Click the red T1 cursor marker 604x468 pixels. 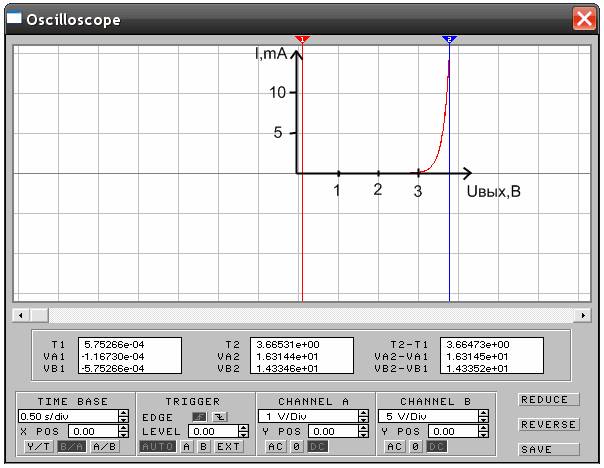301,39
